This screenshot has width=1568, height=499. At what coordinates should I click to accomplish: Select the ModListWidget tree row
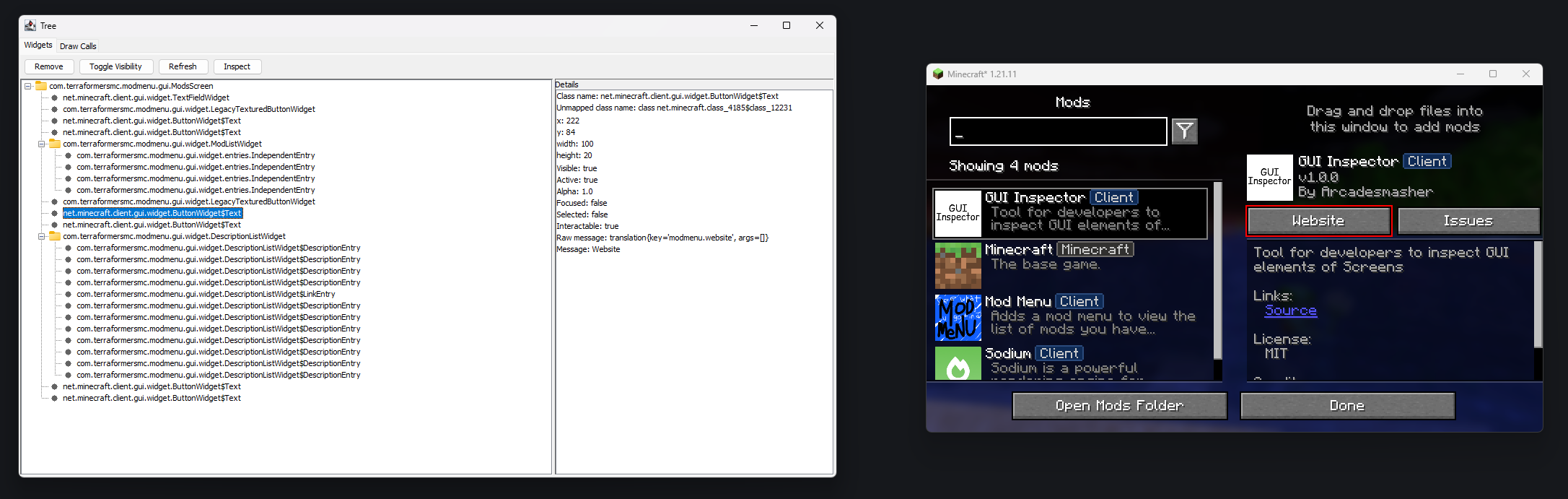click(x=162, y=144)
